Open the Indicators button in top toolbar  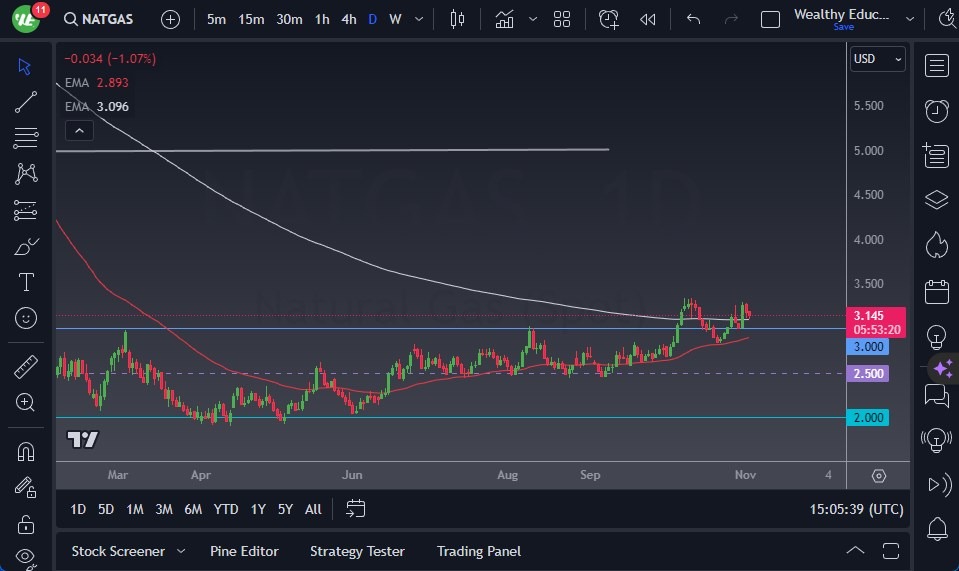504,19
